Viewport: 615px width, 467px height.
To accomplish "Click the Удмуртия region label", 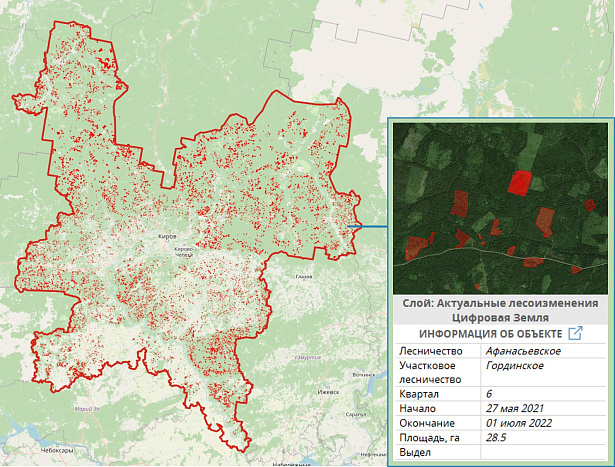I will click(308, 358).
